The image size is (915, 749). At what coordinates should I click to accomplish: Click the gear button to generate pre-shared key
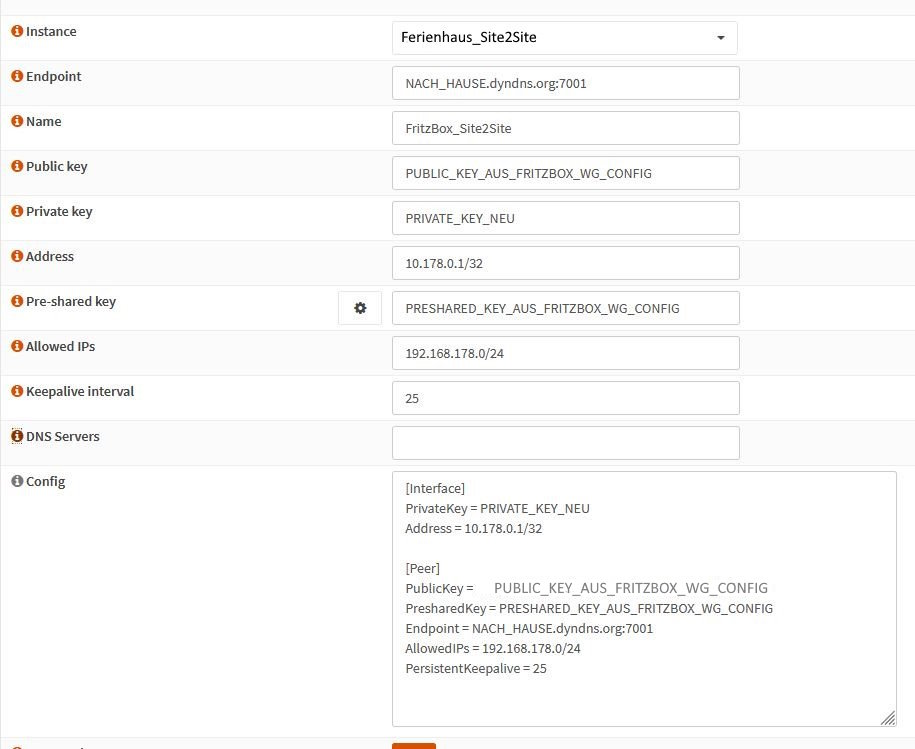pos(360,309)
